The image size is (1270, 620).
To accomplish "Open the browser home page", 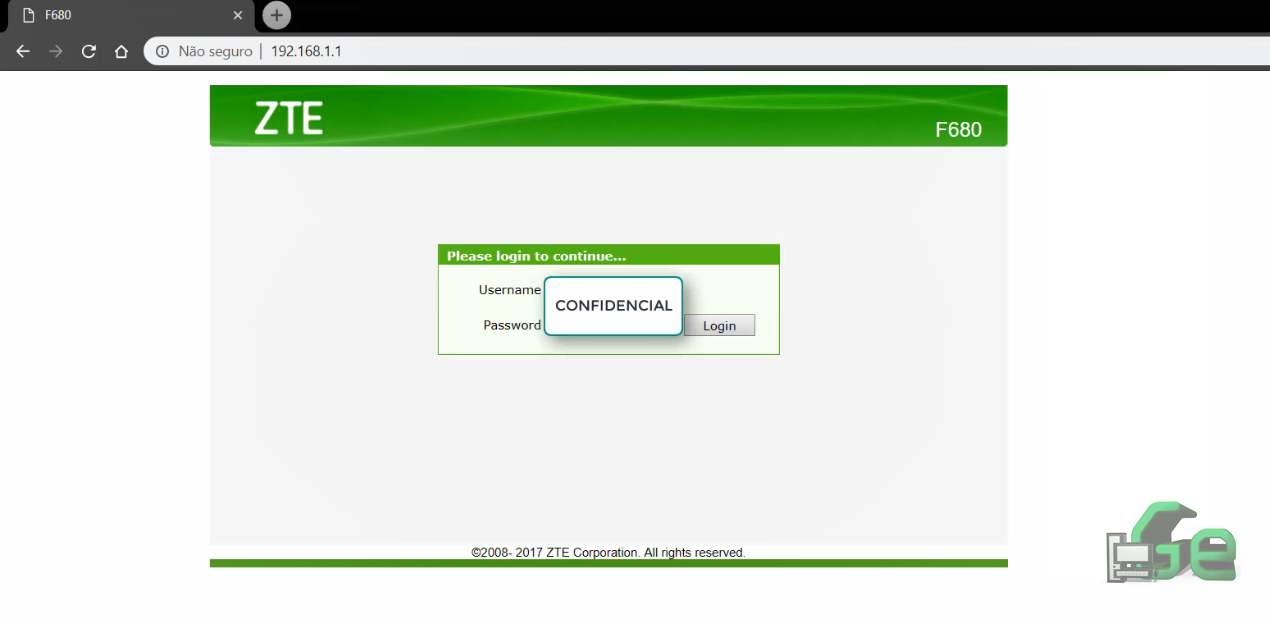I will pyautogui.click(x=121, y=51).
